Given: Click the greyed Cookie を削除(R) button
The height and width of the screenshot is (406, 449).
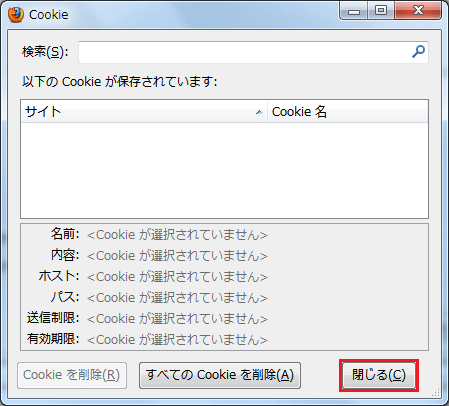Looking at the screenshot, I should pos(72,375).
